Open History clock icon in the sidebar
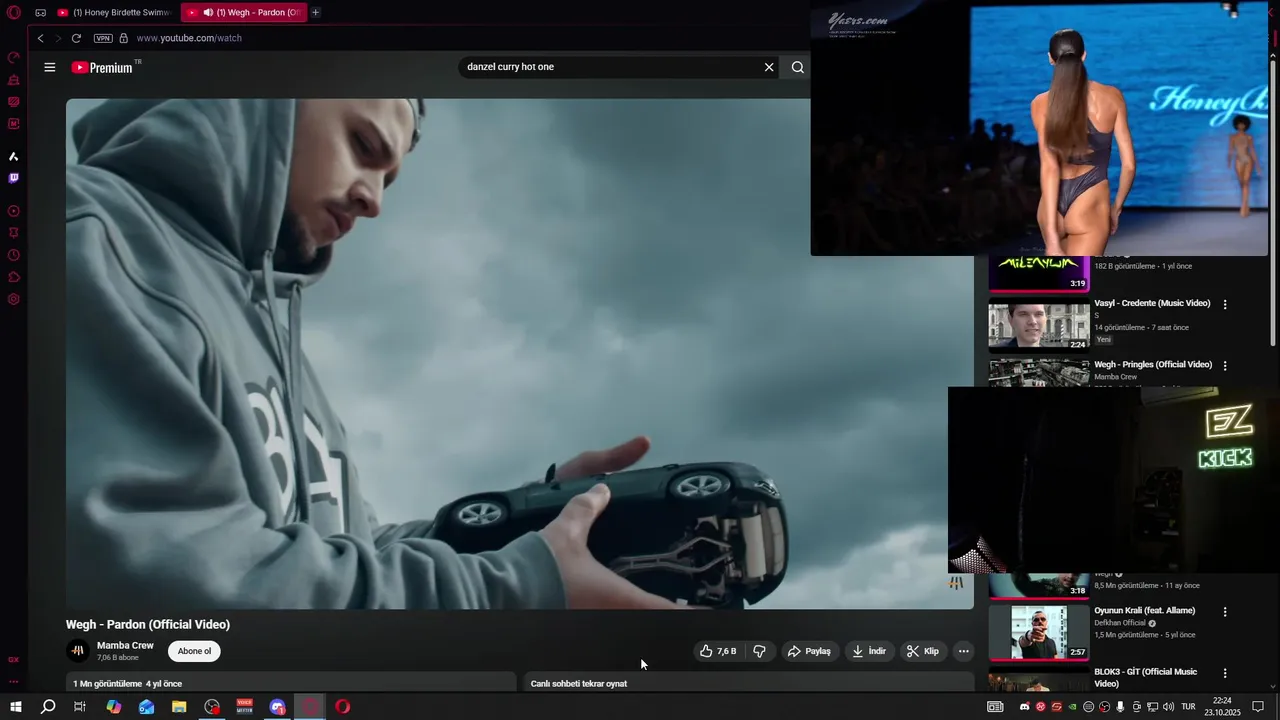The image size is (1280, 720). click(x=14, y=255)
